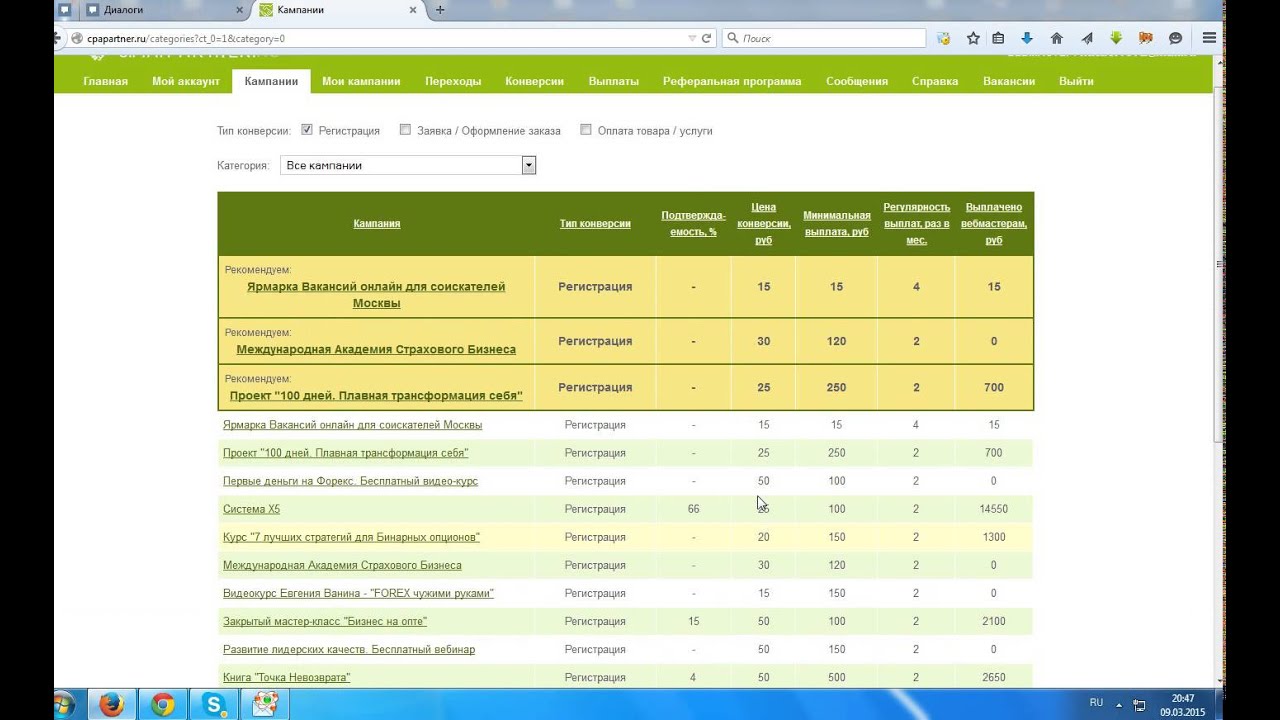Sort by Минимальная выплата column header
This screenshot has width=1280, height=720.
[x=837, y=224]
